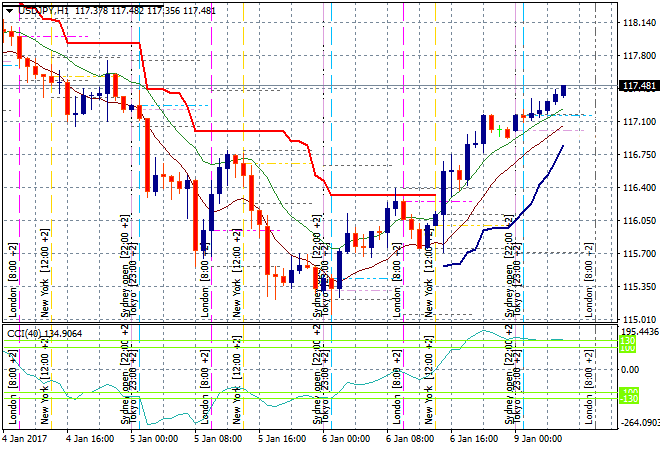This screenshot has width=660, height=450.
Task: Click the 115.700 price axis label
Action: (x=639, y=253)
